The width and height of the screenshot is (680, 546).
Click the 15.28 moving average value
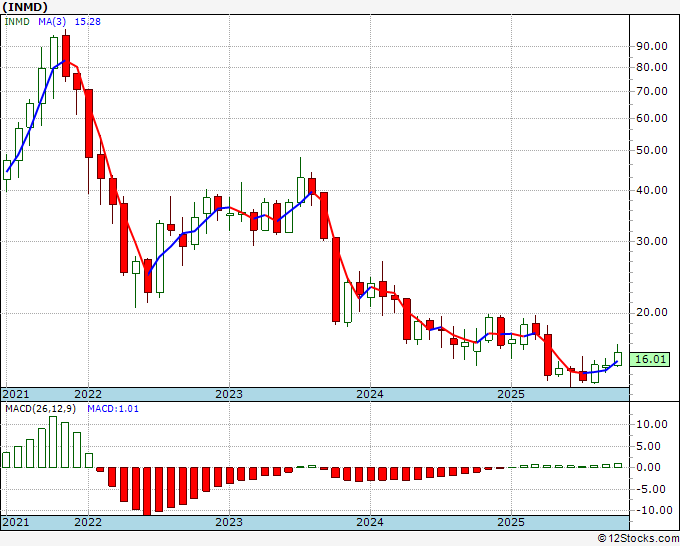pyautogui.click(x=88, y=22)
